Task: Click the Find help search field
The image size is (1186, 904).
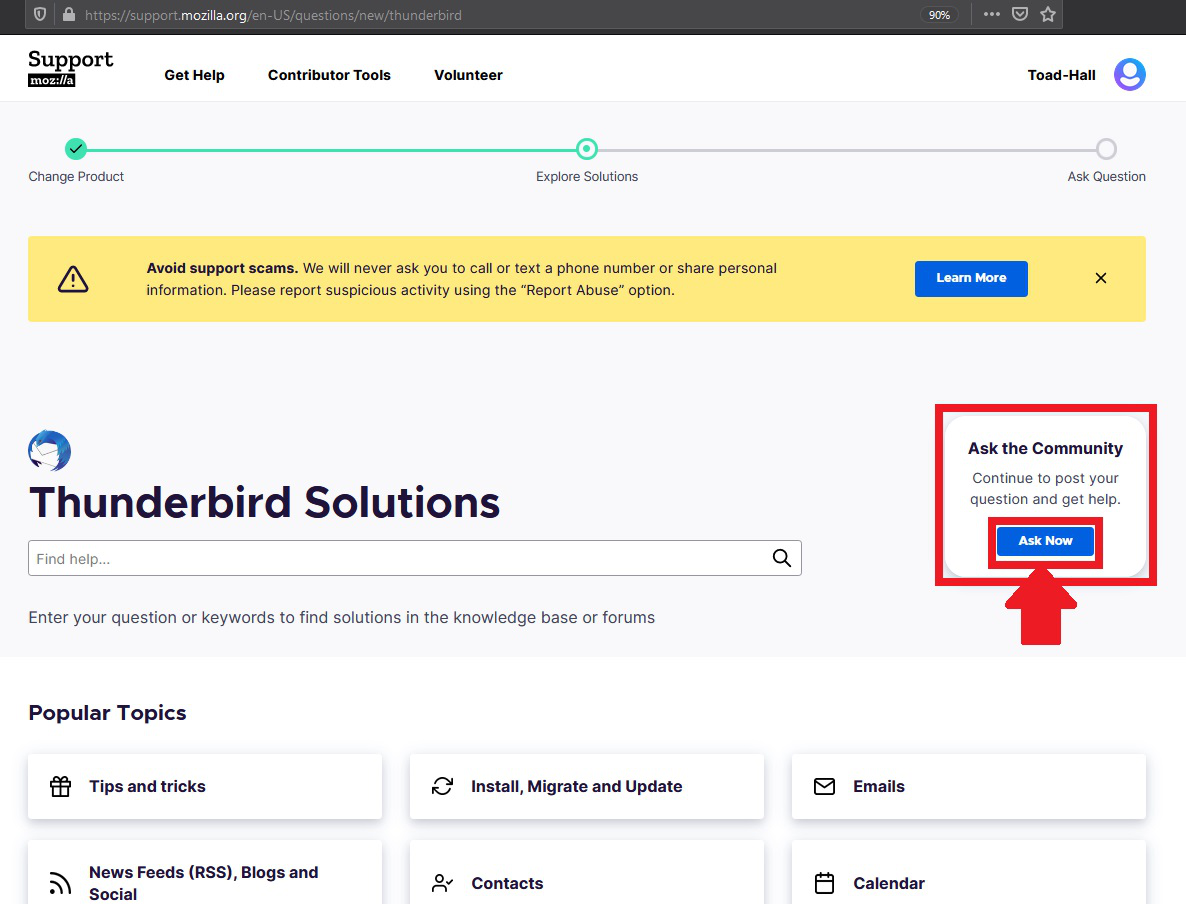Action: (414, 558)
